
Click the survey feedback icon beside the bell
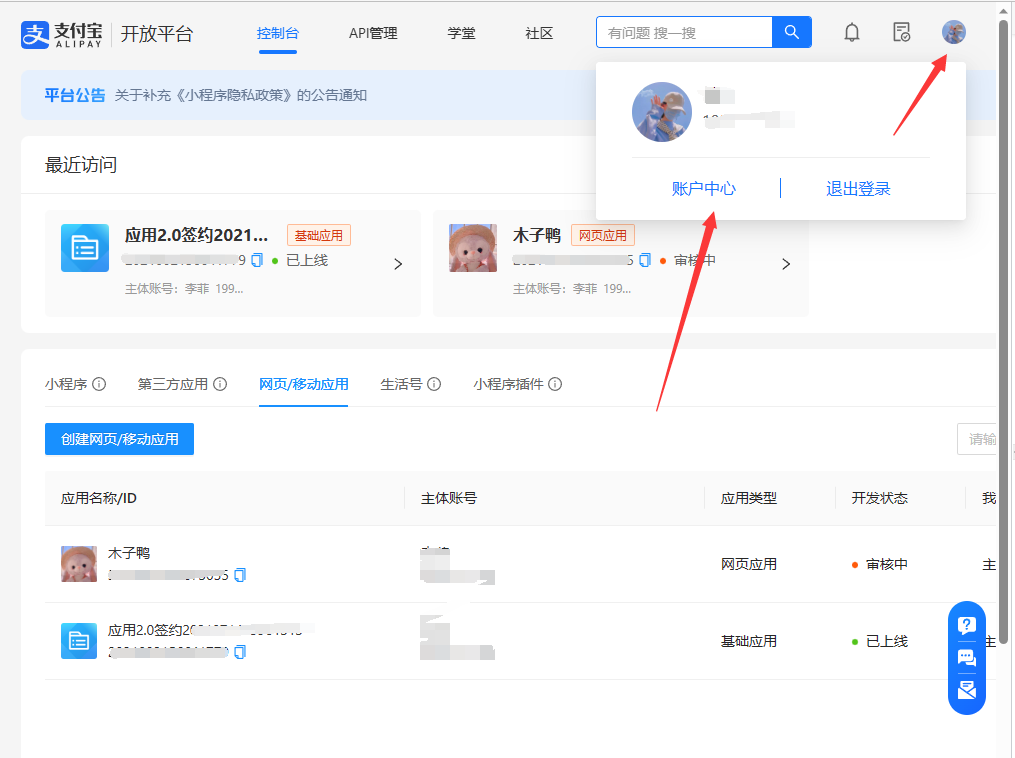click(x=901, y=32)
